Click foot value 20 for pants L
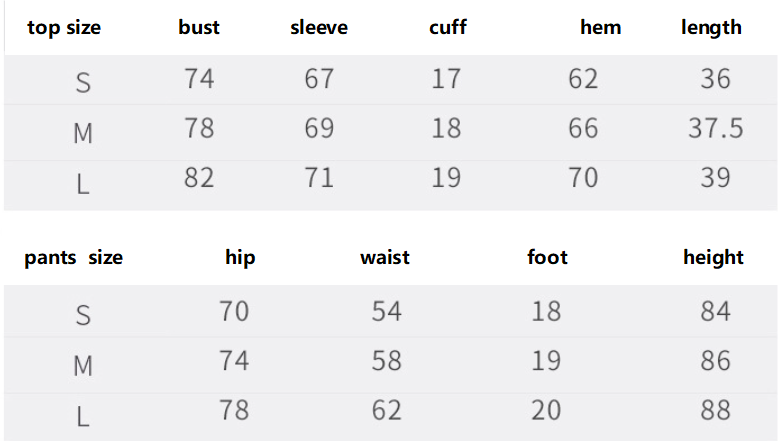Image resolution: width=778 pixels, height=441 pixels. pyautogui.click(x=546, y=410)
